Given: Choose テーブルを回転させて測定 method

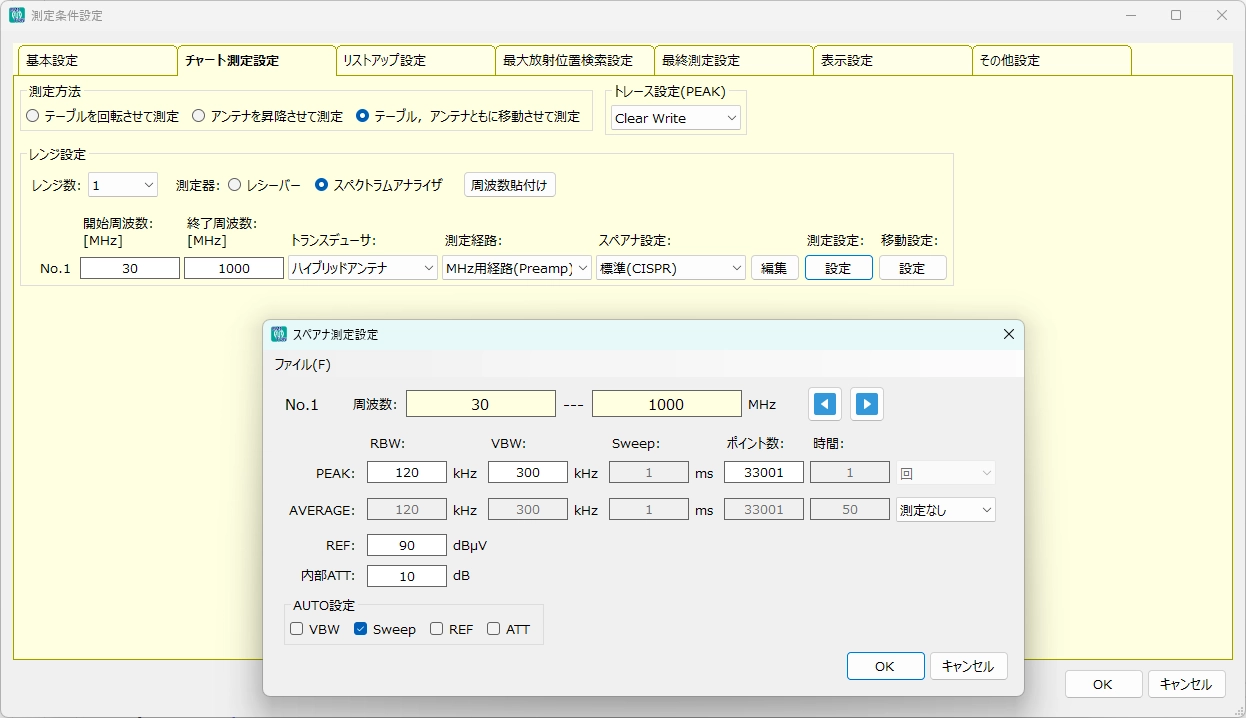Looking at the screenshot, I should tap(33, 116).
